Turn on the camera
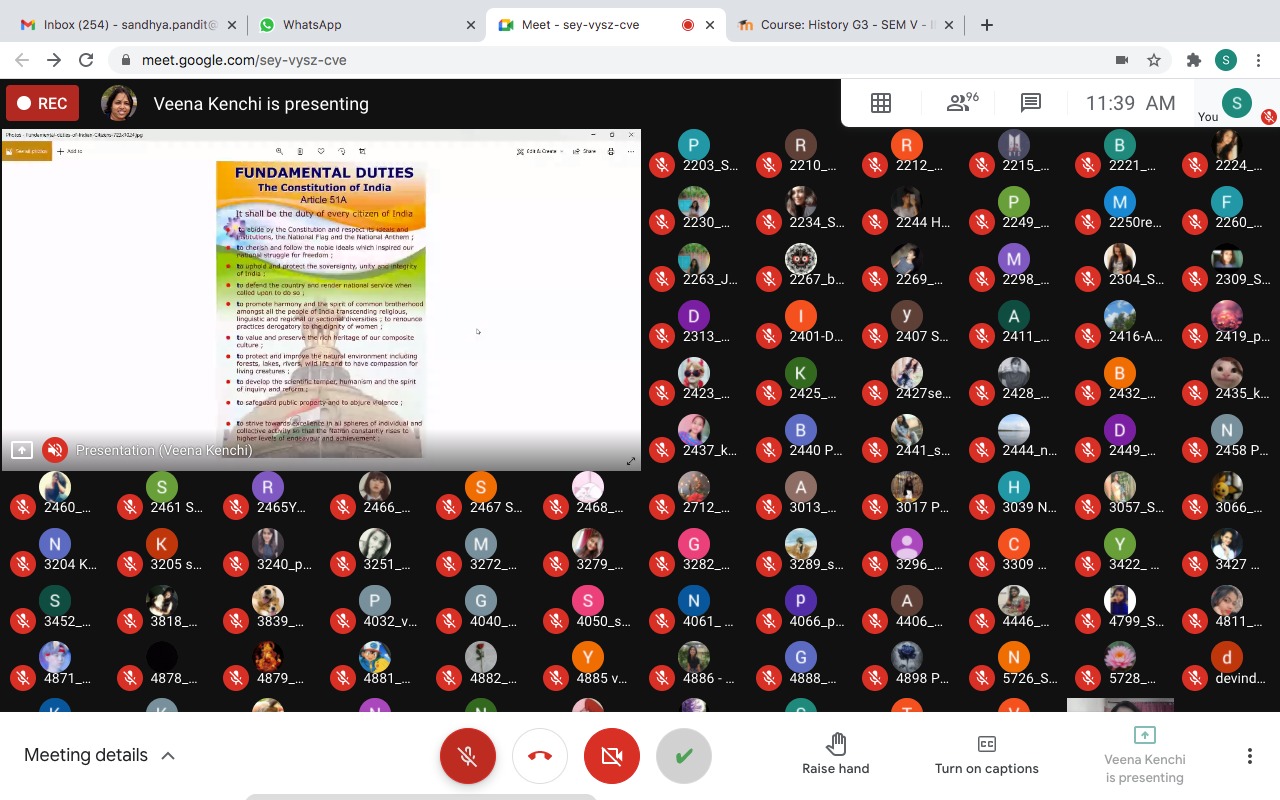 point(611,756)
